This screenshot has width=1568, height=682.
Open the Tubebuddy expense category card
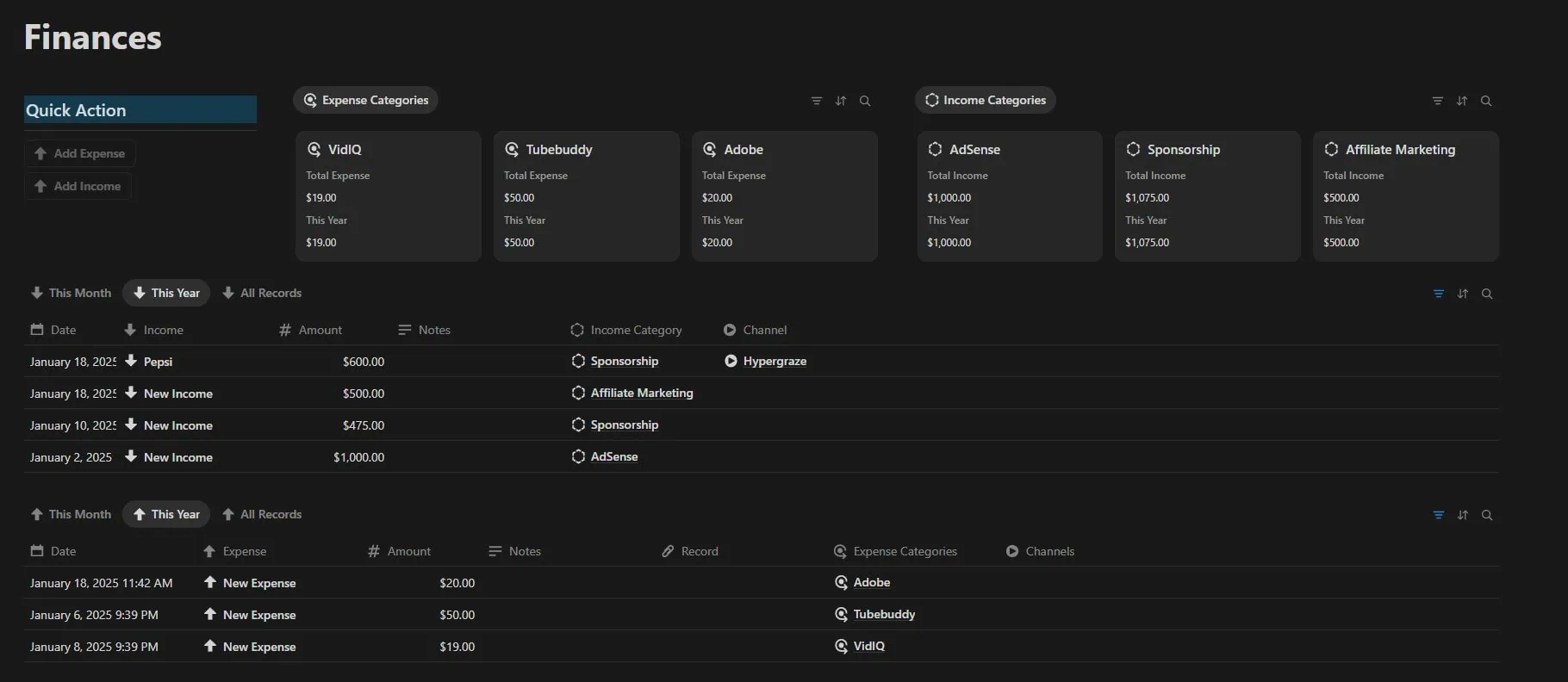pyautogui.click(x=586, y=195)
